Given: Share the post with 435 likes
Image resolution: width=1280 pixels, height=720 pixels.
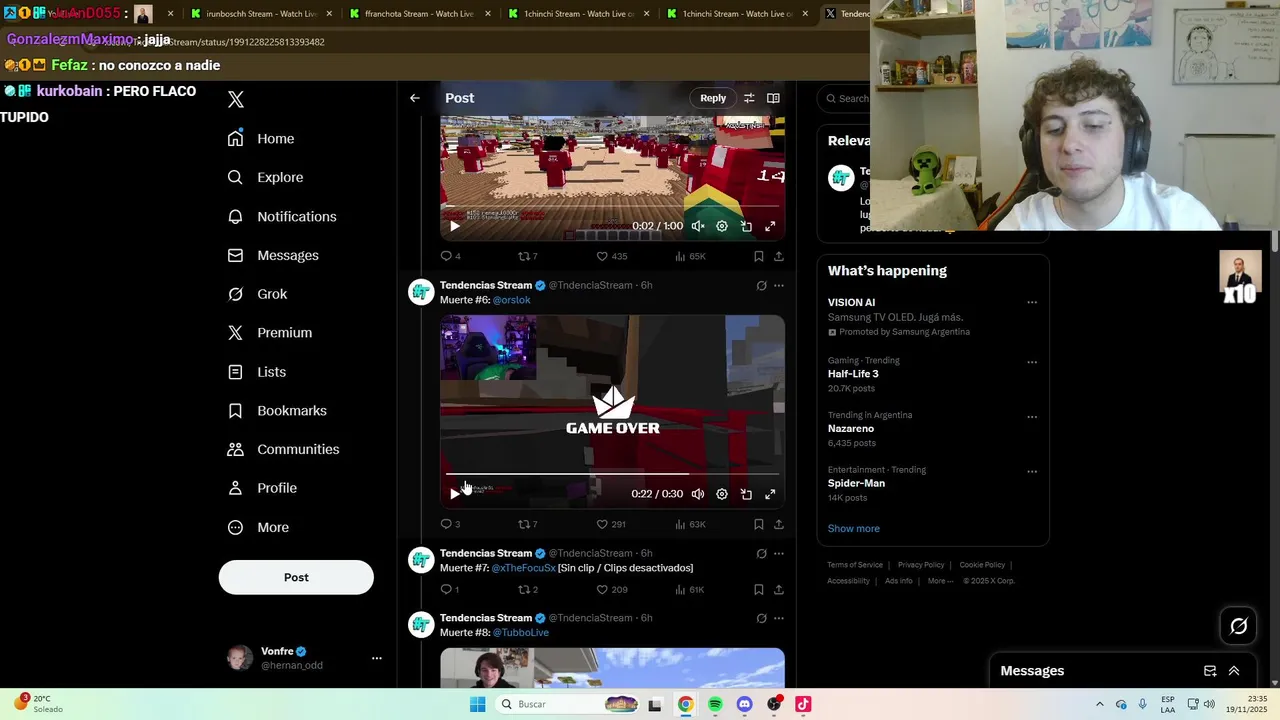Looking at the screenshot, I should pos(779,256).
